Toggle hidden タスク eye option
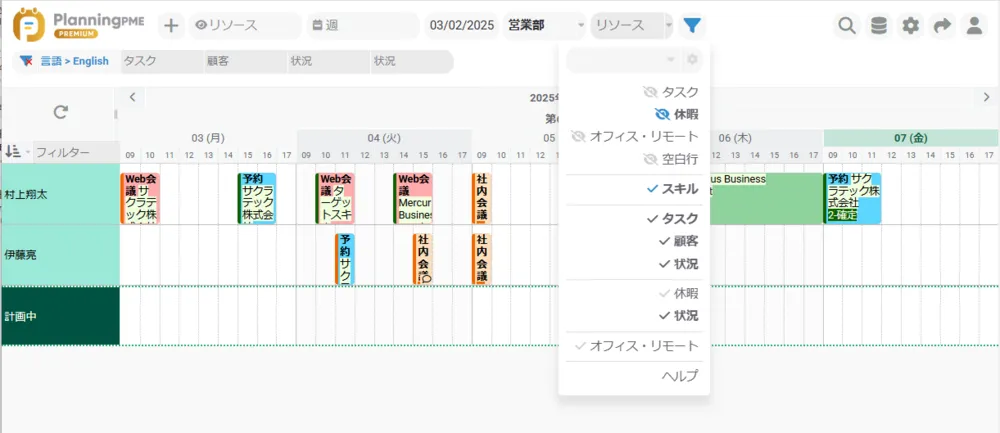1000x433 pixels. [x=671, y=92]
